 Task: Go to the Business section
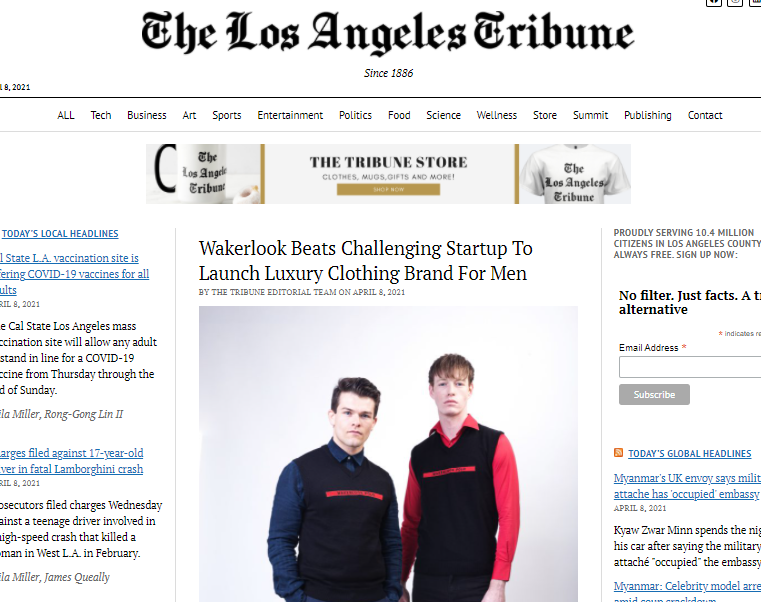(147, 115)
